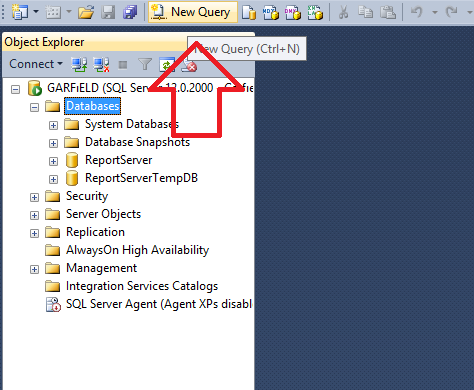This screenshot has height=390, width=474.
Task: Expand the Server Objects folder
Action: (34, 215)
